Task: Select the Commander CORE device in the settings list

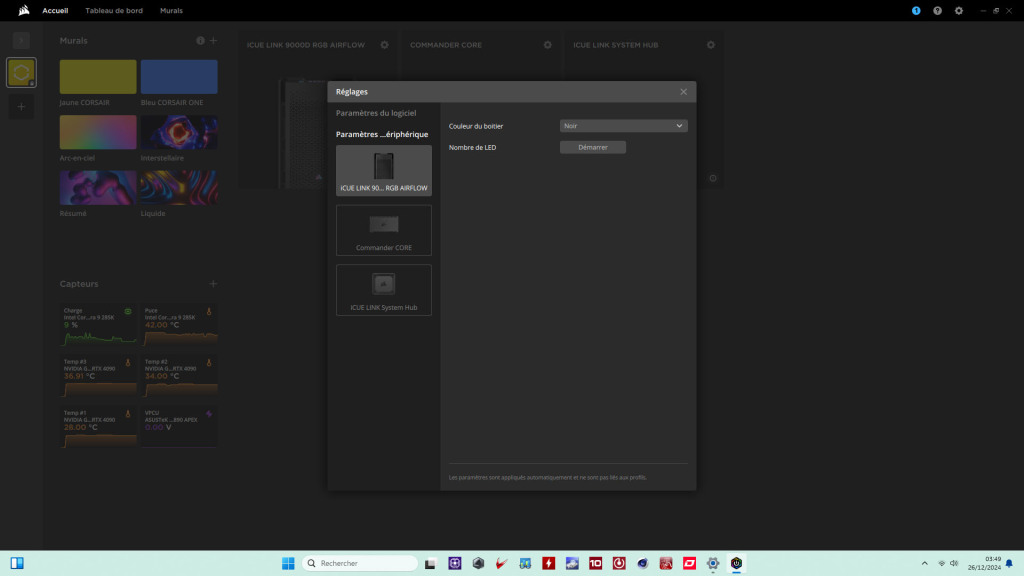Action: (x=383, y=230)
